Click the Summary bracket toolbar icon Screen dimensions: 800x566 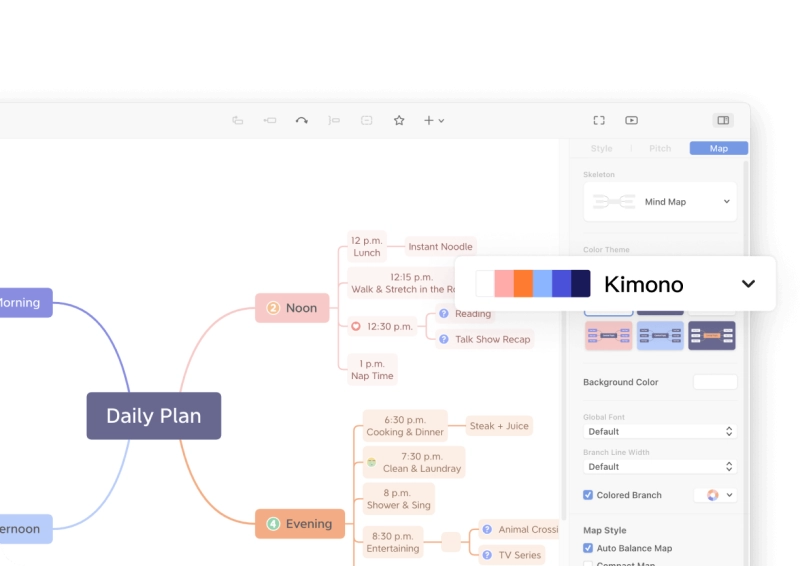(334, 120)
